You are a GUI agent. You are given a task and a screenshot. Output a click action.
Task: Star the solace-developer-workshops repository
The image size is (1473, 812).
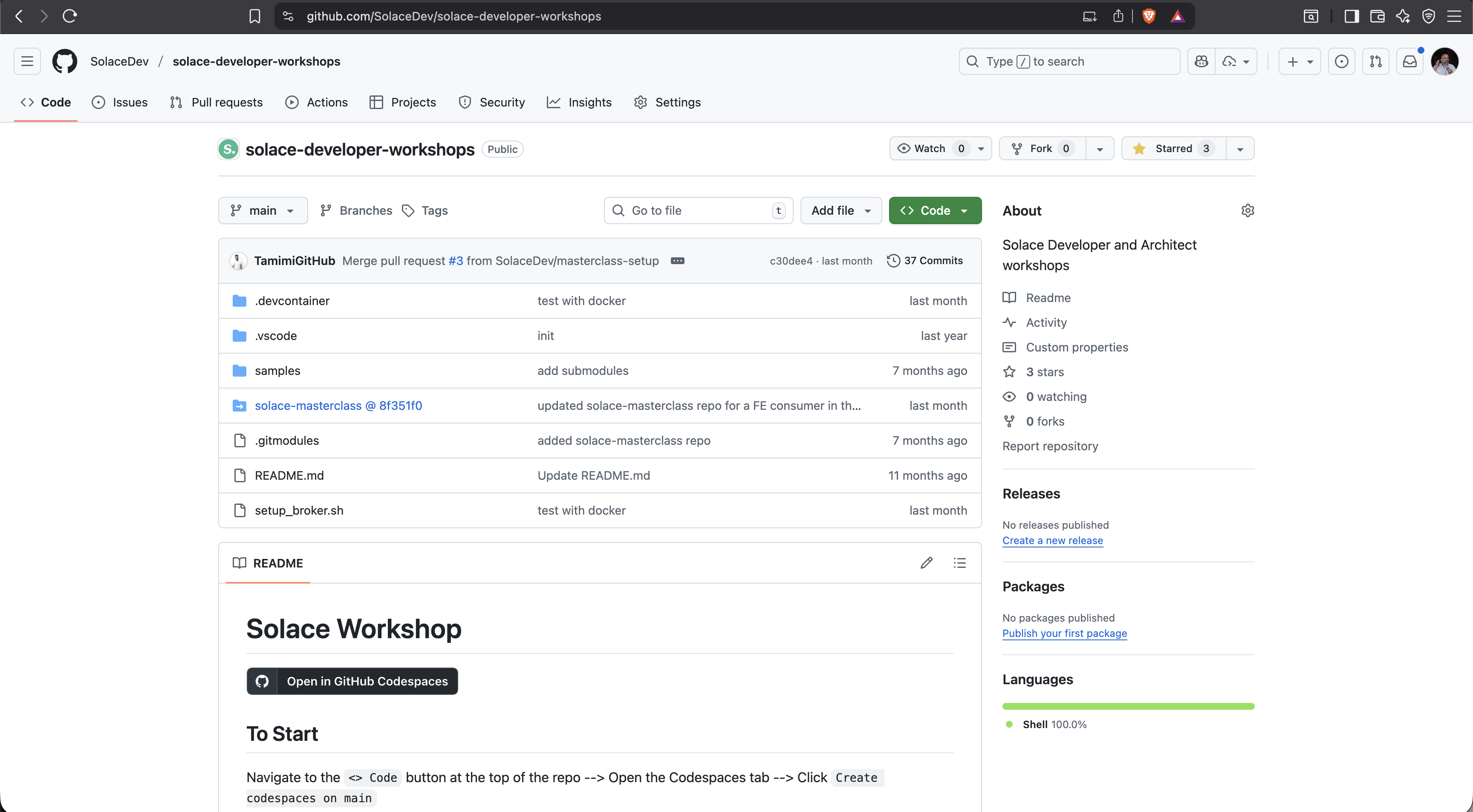coord(1170,148)
